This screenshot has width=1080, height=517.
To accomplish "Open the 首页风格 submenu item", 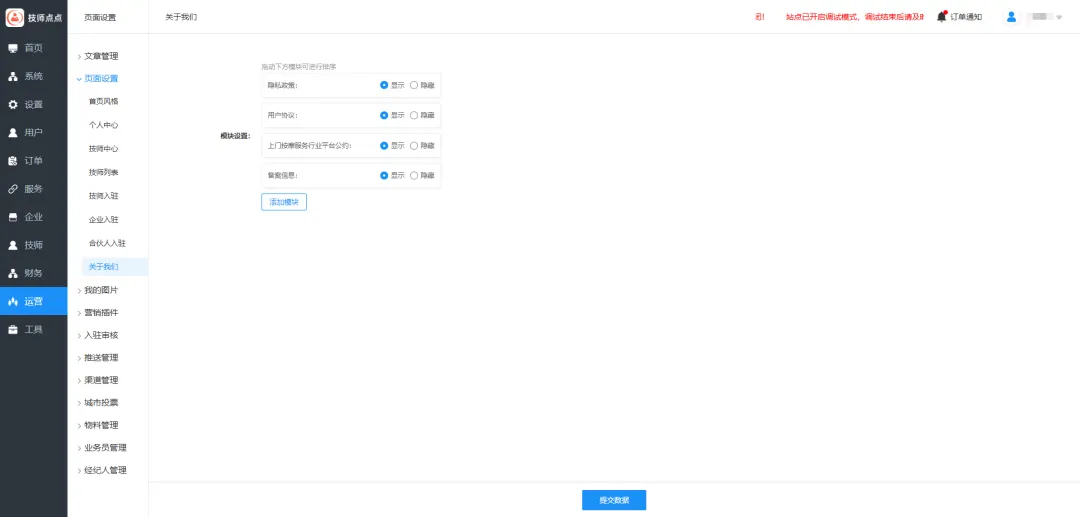I will tap(103, 101).
